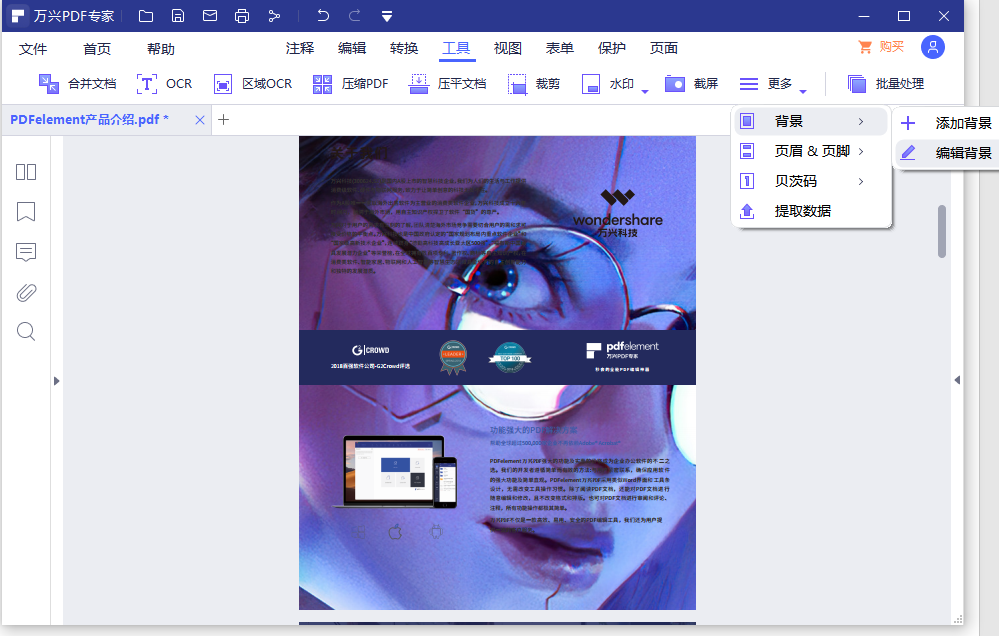The image size is (999, 636).
Task: Click the OCR tool icon
Action: pyautogui.click(x=147, y=84)
